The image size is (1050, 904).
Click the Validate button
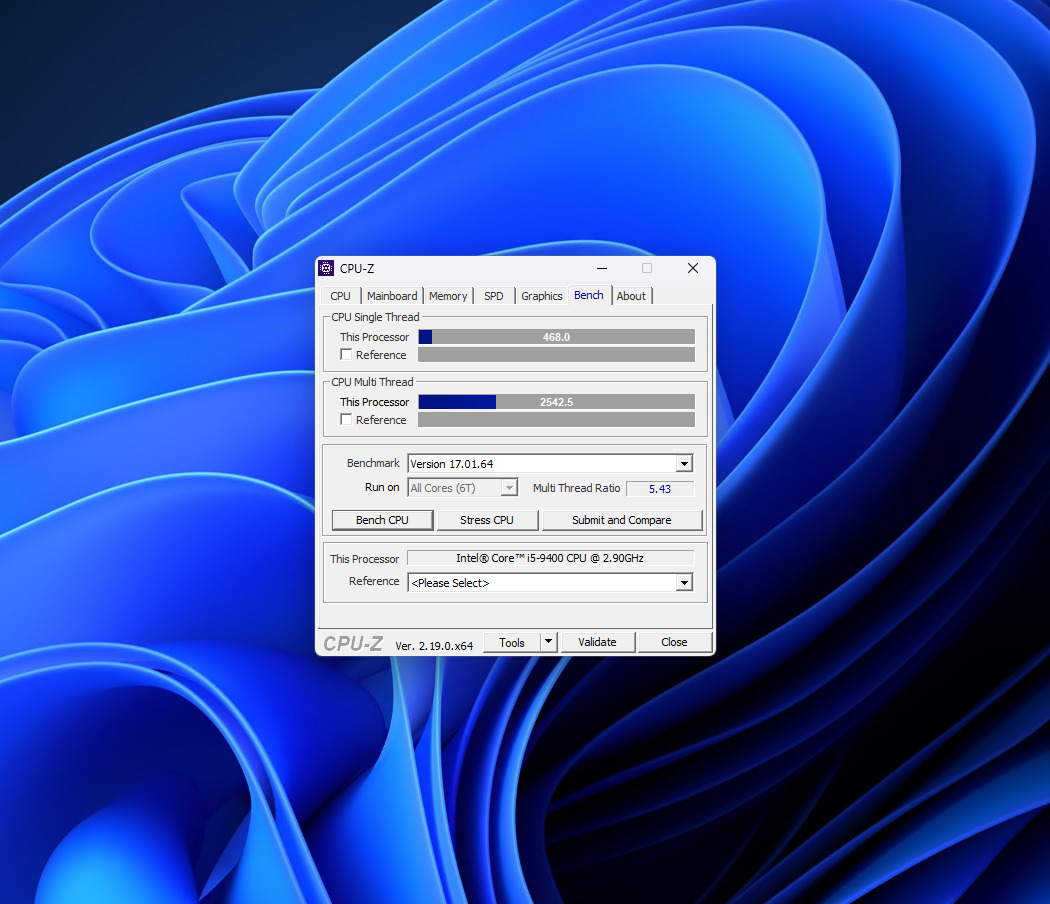tap(597, 642)
